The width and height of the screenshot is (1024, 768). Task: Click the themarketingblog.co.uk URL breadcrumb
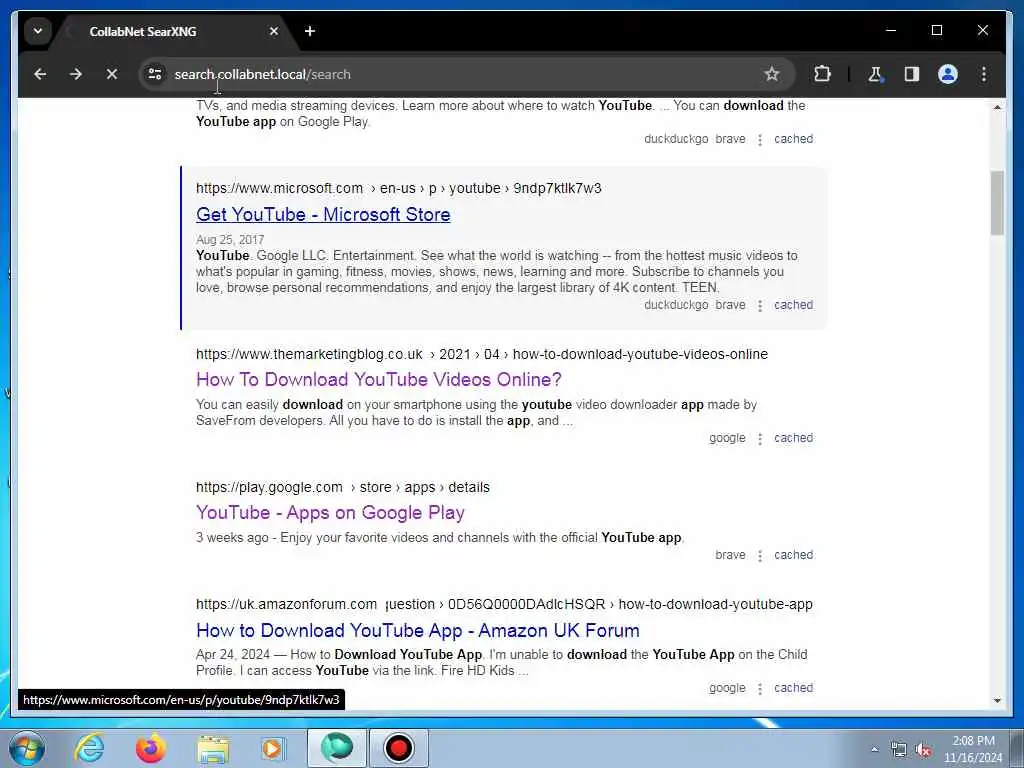point(482,354)
